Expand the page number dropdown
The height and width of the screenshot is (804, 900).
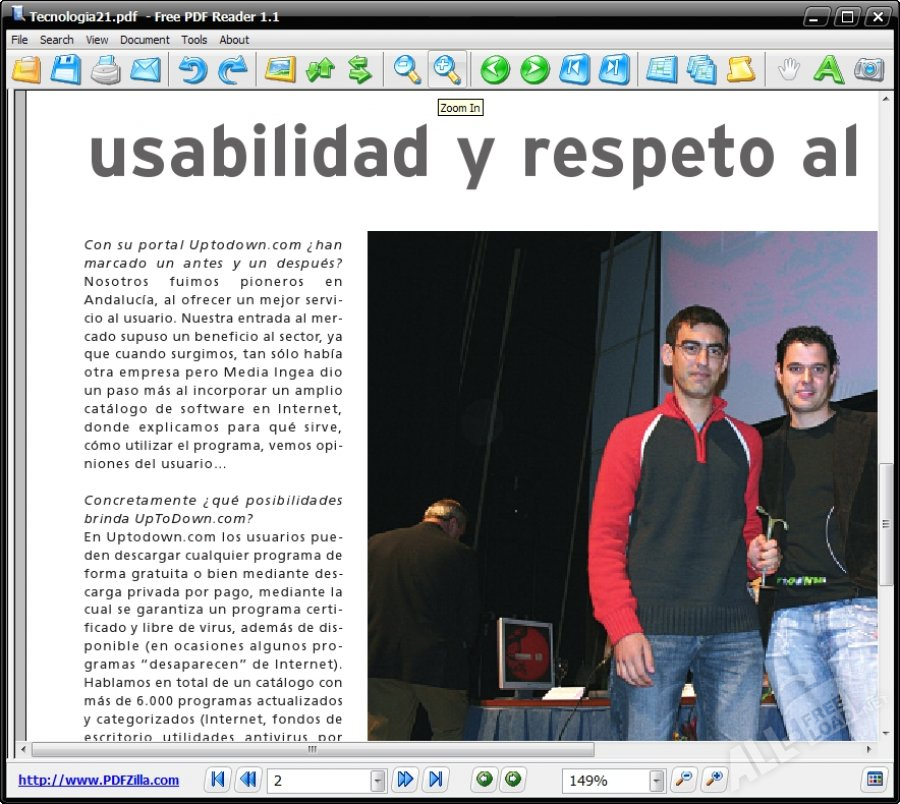coord(378,780)
